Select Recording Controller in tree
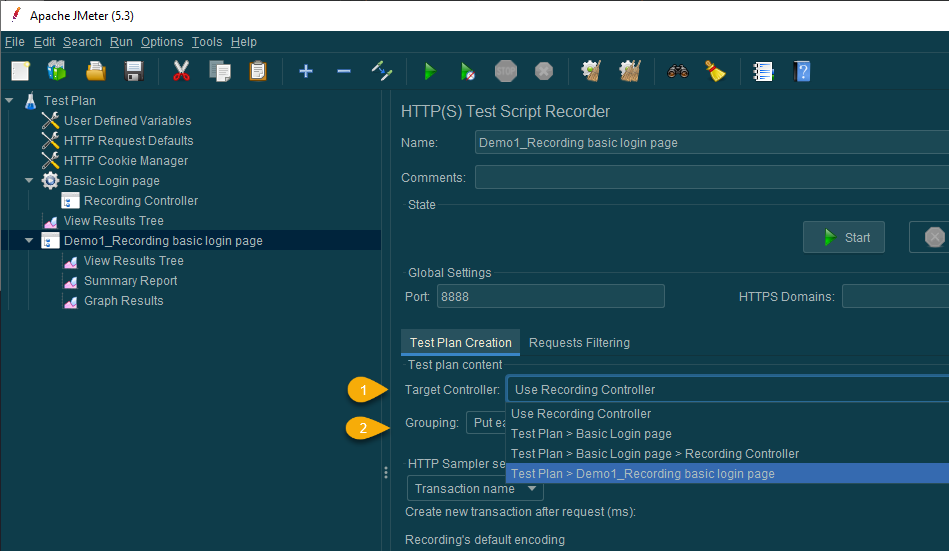Image resolution: width=949 pixels, height=551 pixels. (141, 200)
